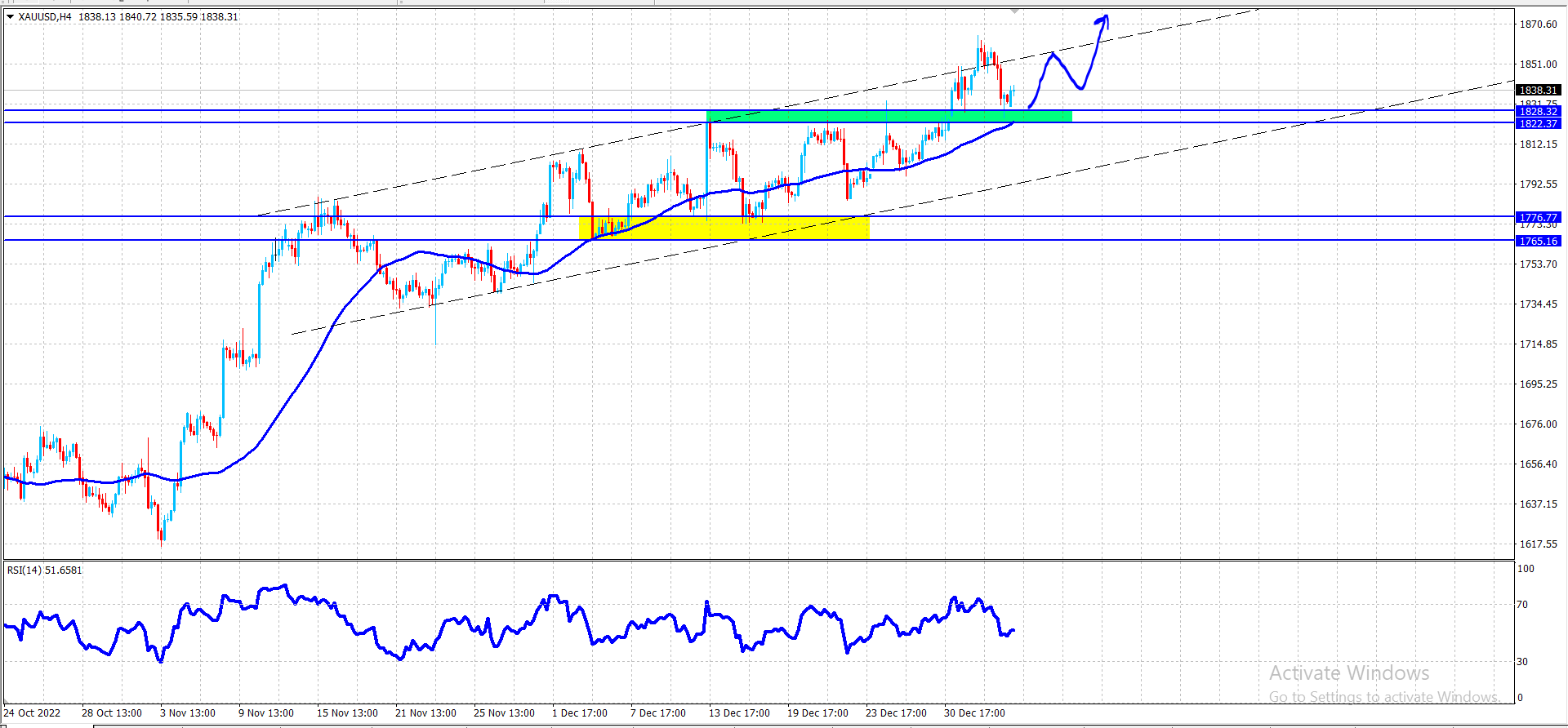The width and height of the screenshot is (1568, 728).
Task: Click the RSI 30 level scale label
Action: click(x=1522, y=661)
